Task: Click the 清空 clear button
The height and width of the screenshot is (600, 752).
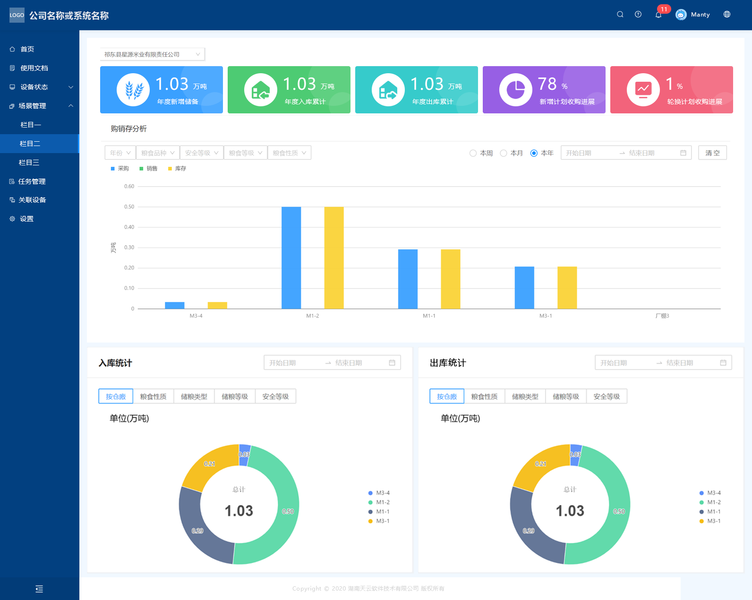Action: click(x=712, y=153)
